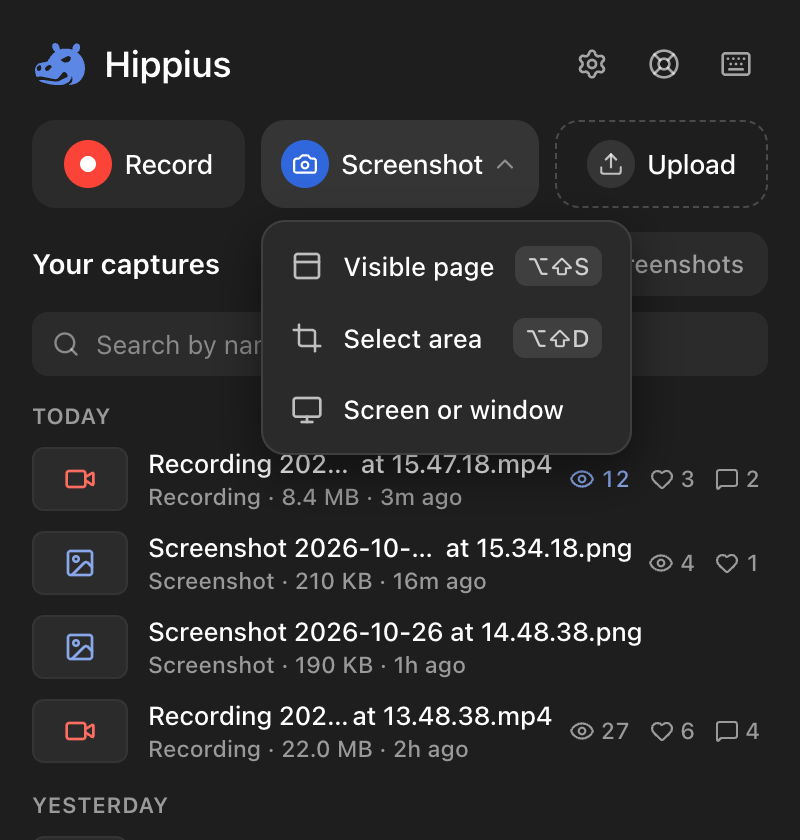Image resolution: width=800 pixels, height=840 pixels.
Task: Open settings via the gear icon
Action: click(x=592, y=64)
